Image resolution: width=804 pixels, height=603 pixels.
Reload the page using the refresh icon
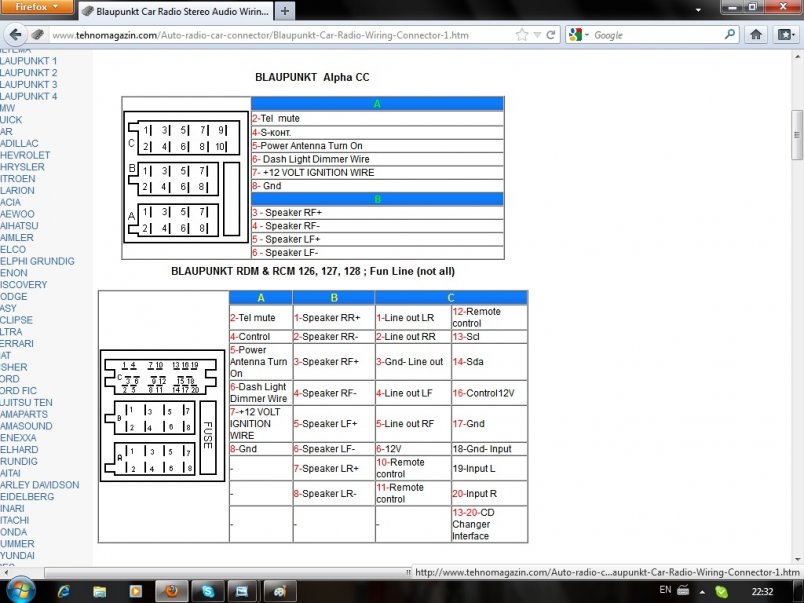551,35
